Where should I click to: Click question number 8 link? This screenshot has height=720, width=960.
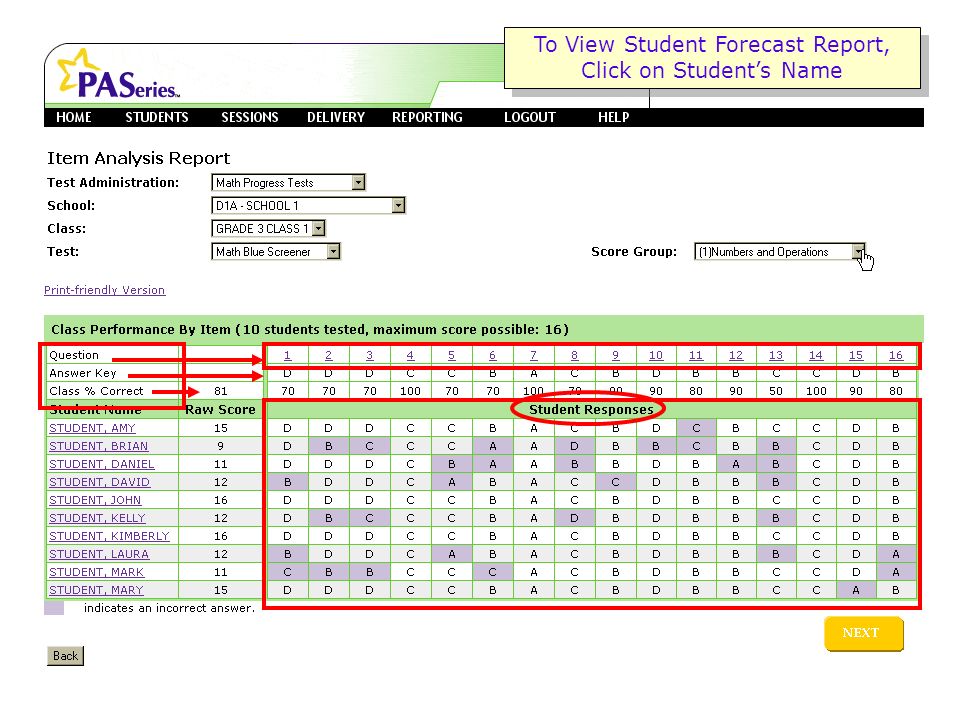pyautogui.click(x=574, y=355)
